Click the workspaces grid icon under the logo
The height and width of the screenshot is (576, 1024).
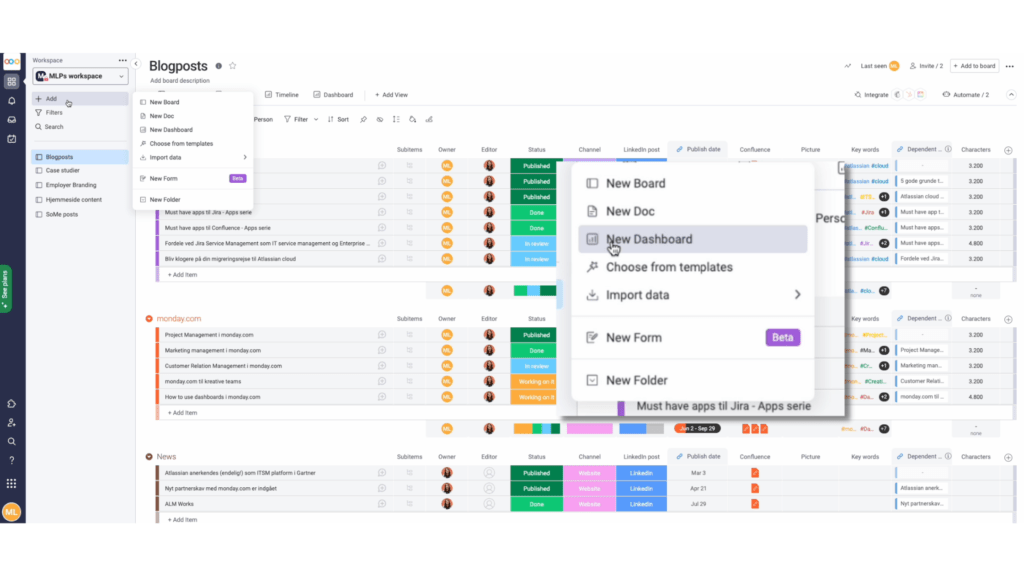click(12, 82)
